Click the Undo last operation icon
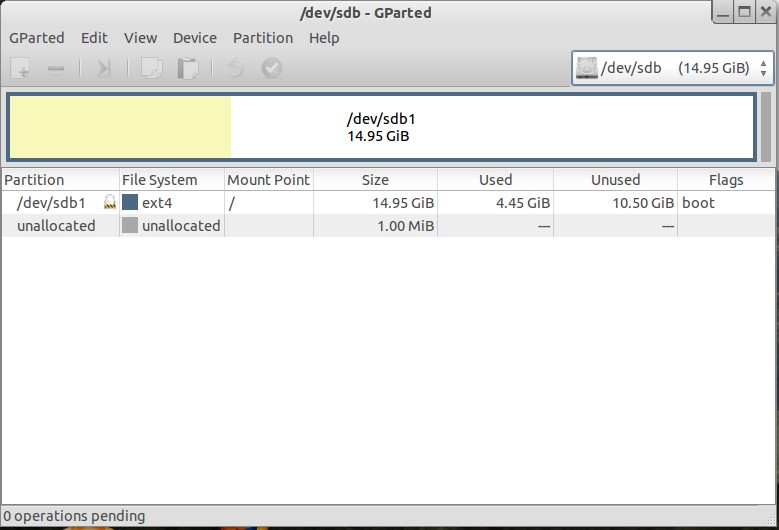 [x=235, y=69]
